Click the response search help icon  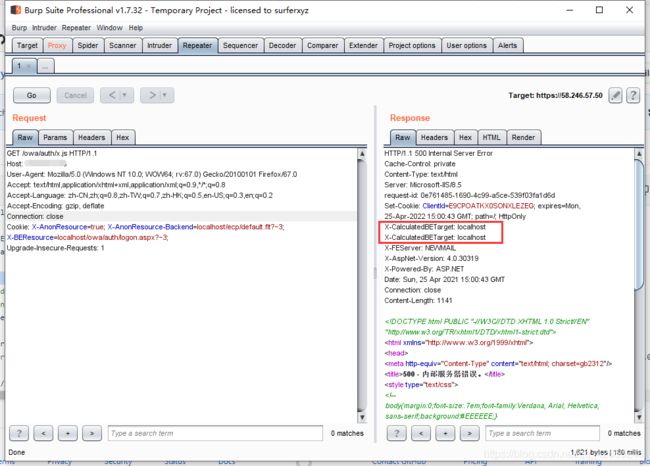point(396,433)
